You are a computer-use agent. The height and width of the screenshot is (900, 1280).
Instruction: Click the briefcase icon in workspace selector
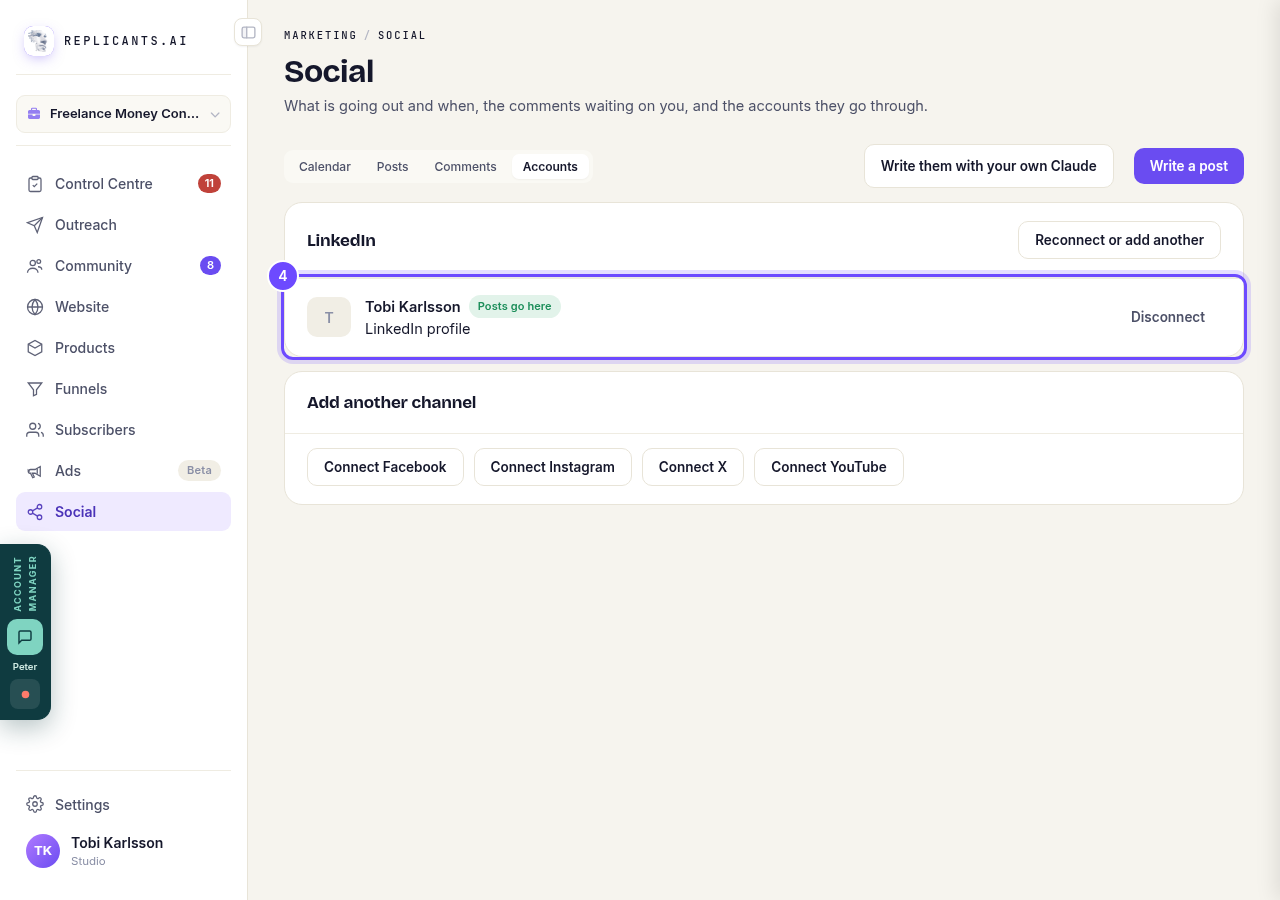point(34,114)
